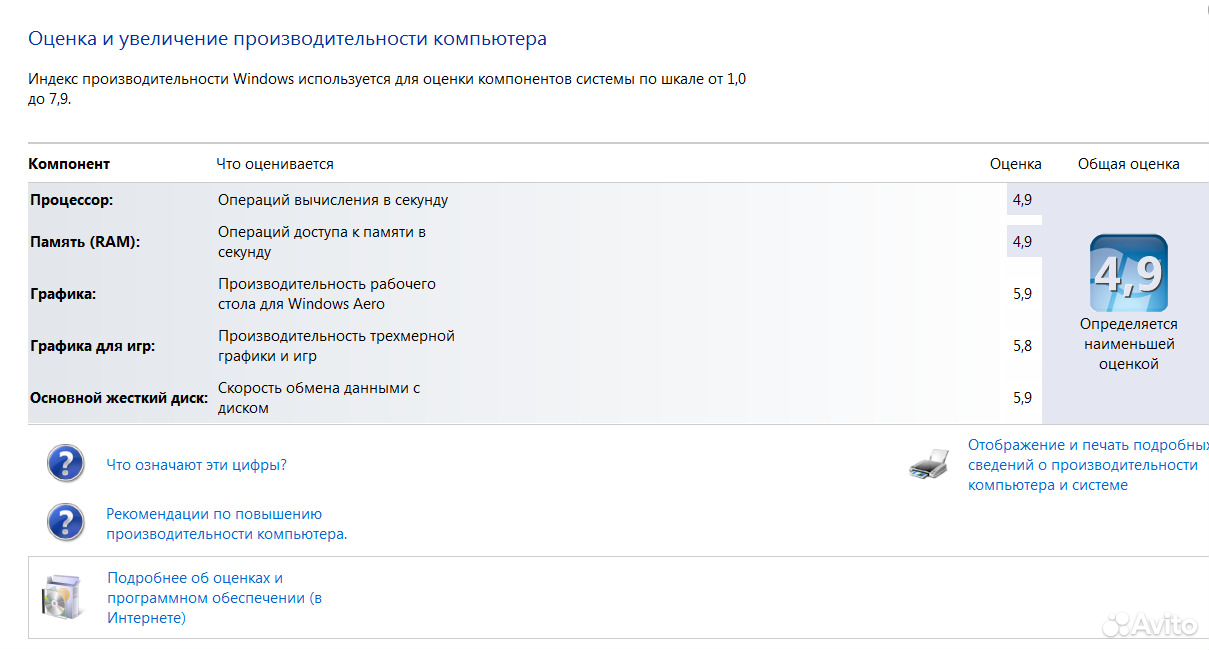Image resolution: width=1209 pixels, height=650 pixels.
Task: Click the help icon beside "Что означают эти цифры?"
Action: pos(66,464)
